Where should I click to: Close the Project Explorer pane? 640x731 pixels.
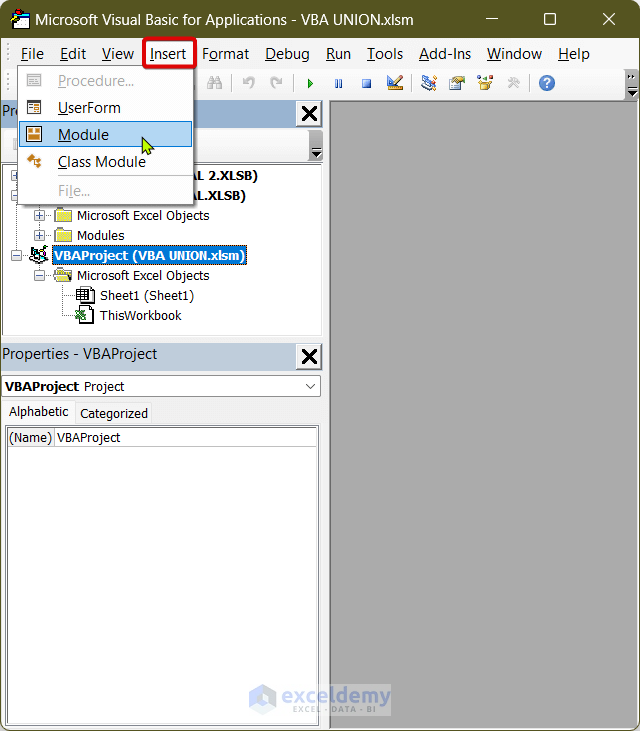tap(309, 114)
